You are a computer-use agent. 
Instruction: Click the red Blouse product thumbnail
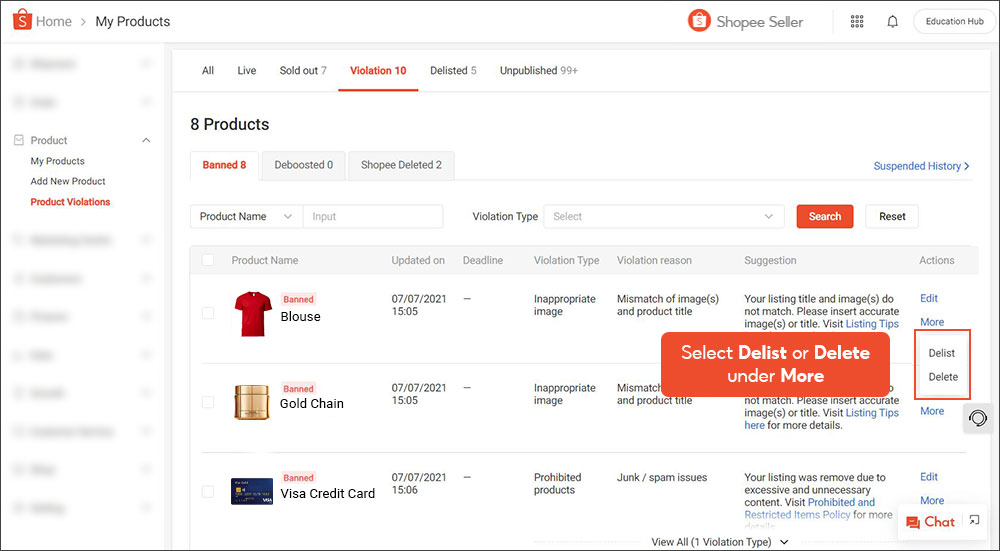point(252,313)
